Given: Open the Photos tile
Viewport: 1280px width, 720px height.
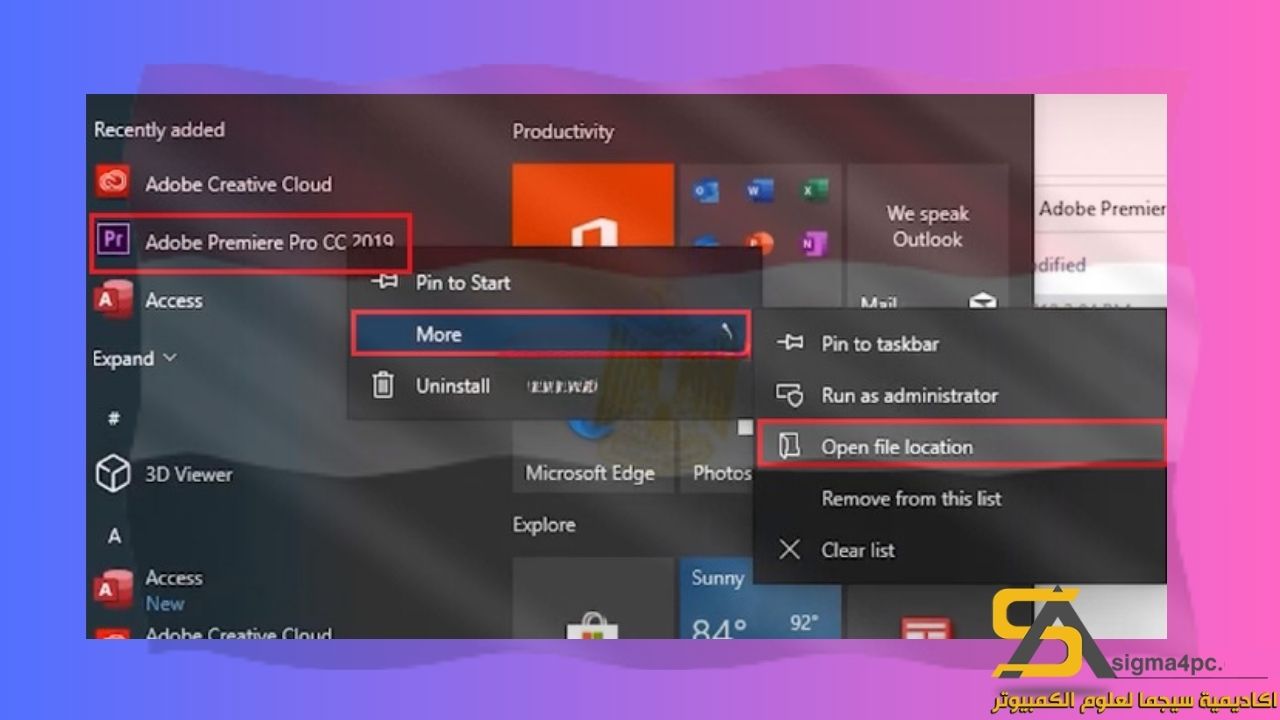Looking at the screenshot, I should click(718, 455).
